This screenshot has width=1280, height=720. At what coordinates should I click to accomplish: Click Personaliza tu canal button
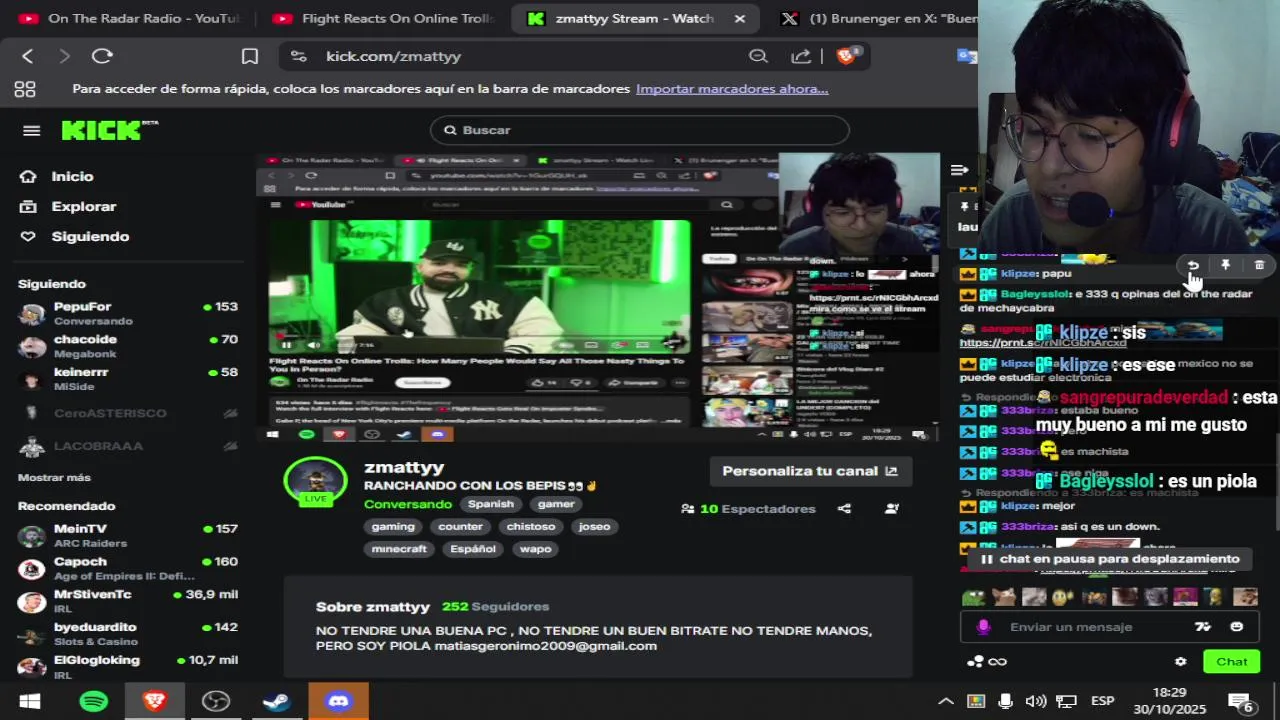810,471
